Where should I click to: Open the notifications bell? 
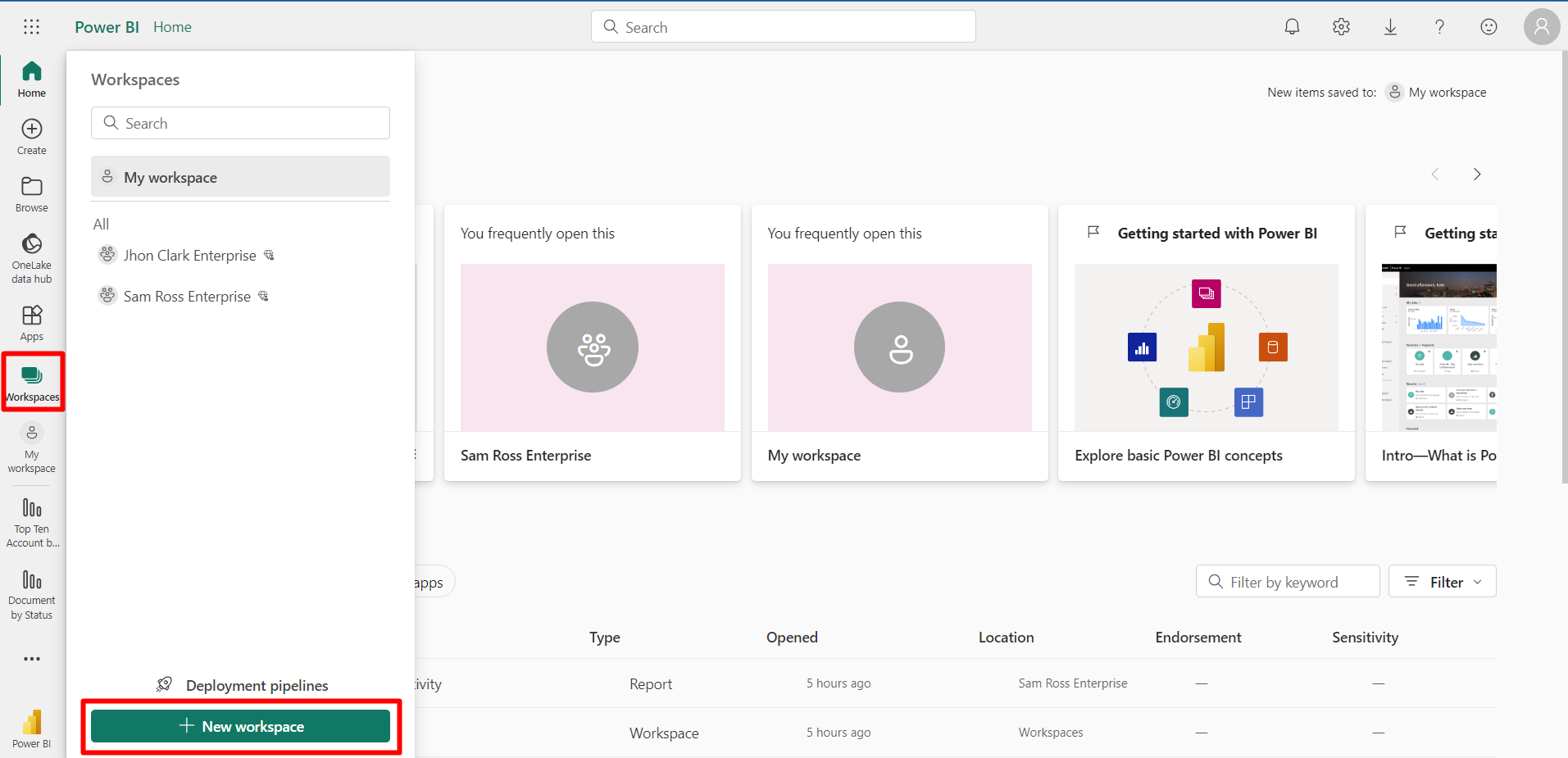pos(1292,27)
